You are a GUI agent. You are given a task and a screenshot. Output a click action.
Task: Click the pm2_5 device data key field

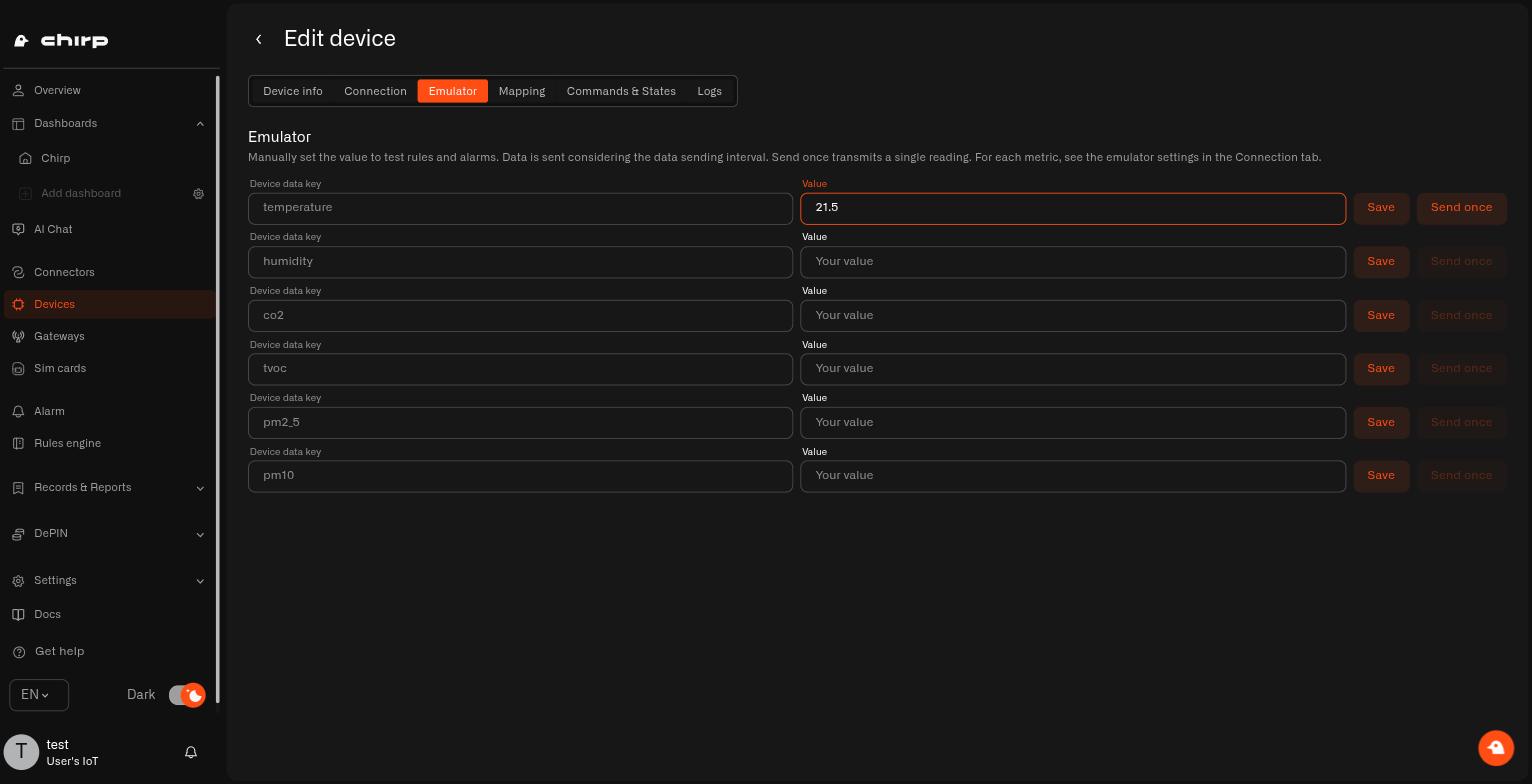click(520, 423)
